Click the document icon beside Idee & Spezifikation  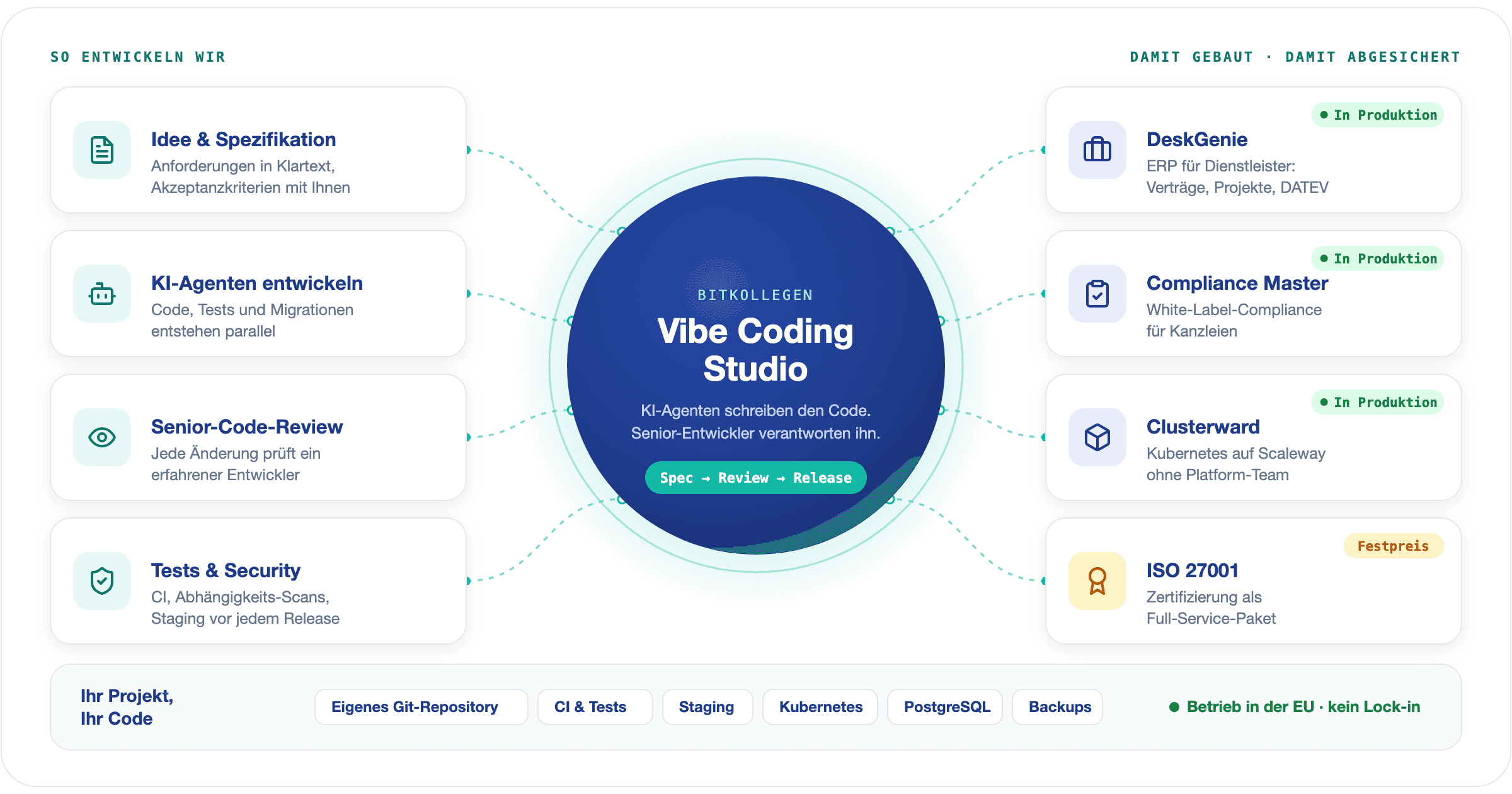pyautogui.click(x=102, y=150)
